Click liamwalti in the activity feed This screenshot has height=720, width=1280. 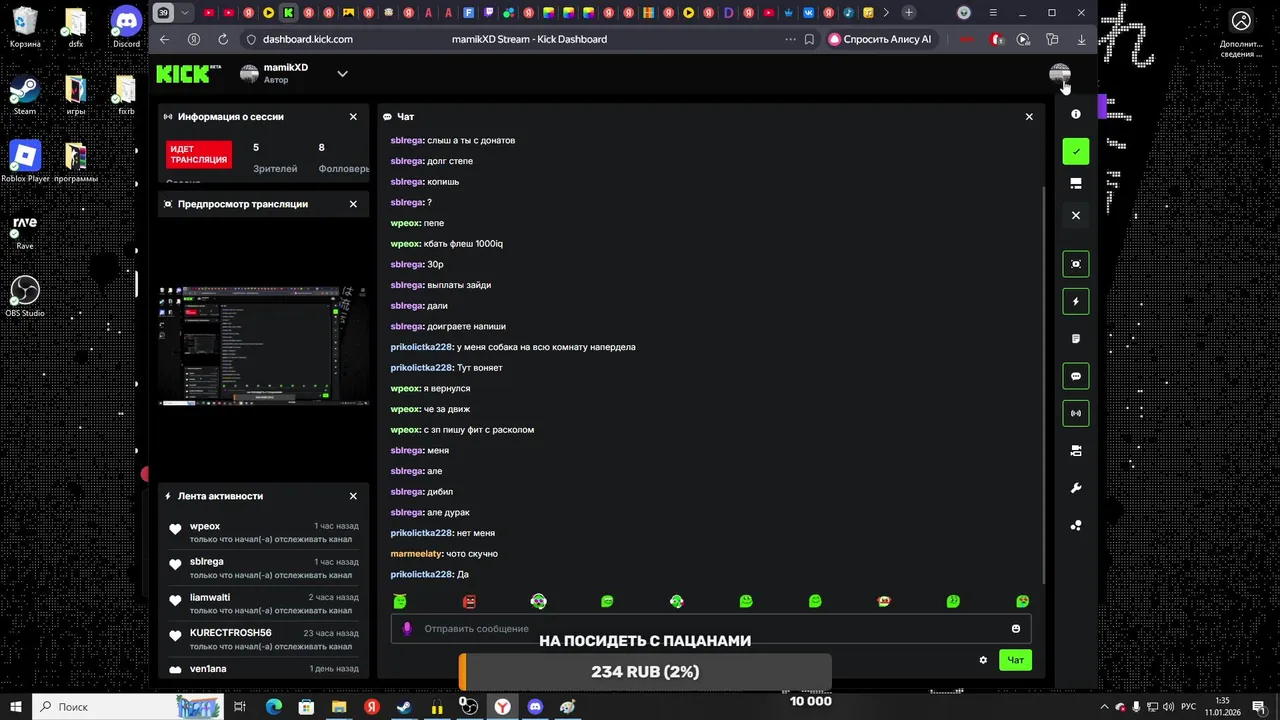210,598
